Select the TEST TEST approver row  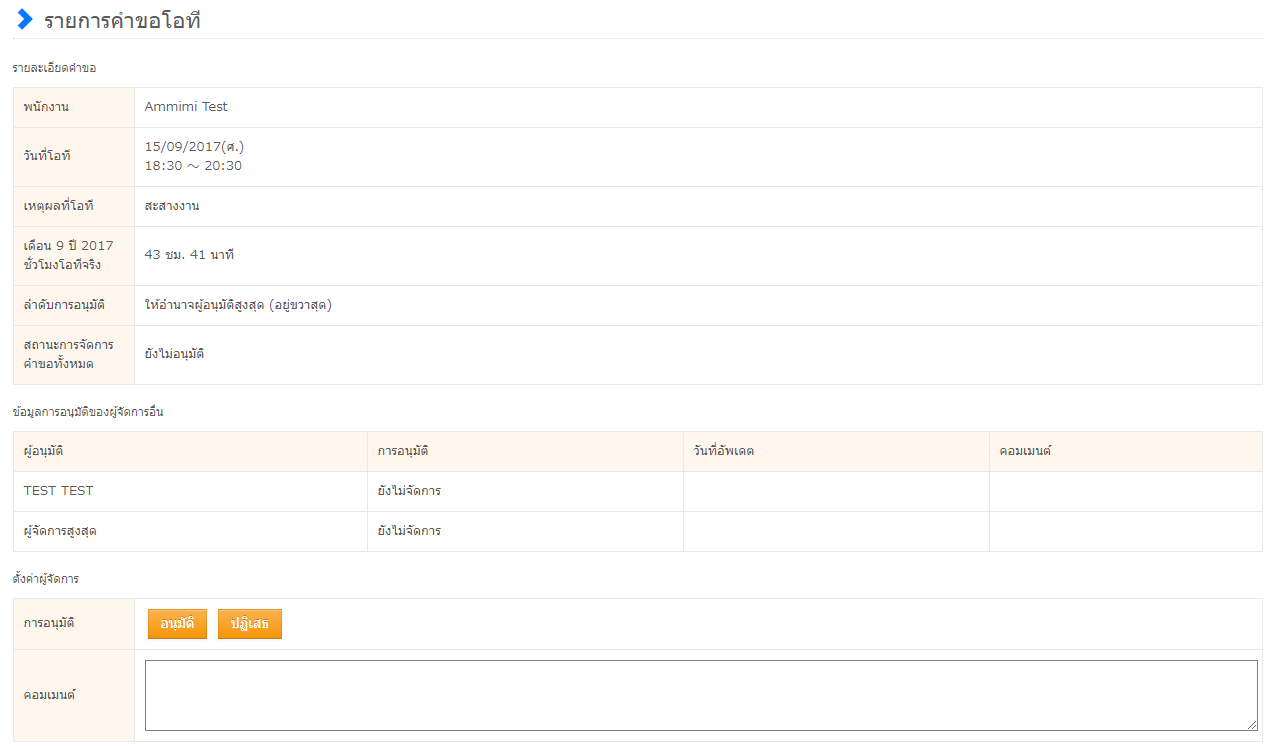(x=59, y=491)
